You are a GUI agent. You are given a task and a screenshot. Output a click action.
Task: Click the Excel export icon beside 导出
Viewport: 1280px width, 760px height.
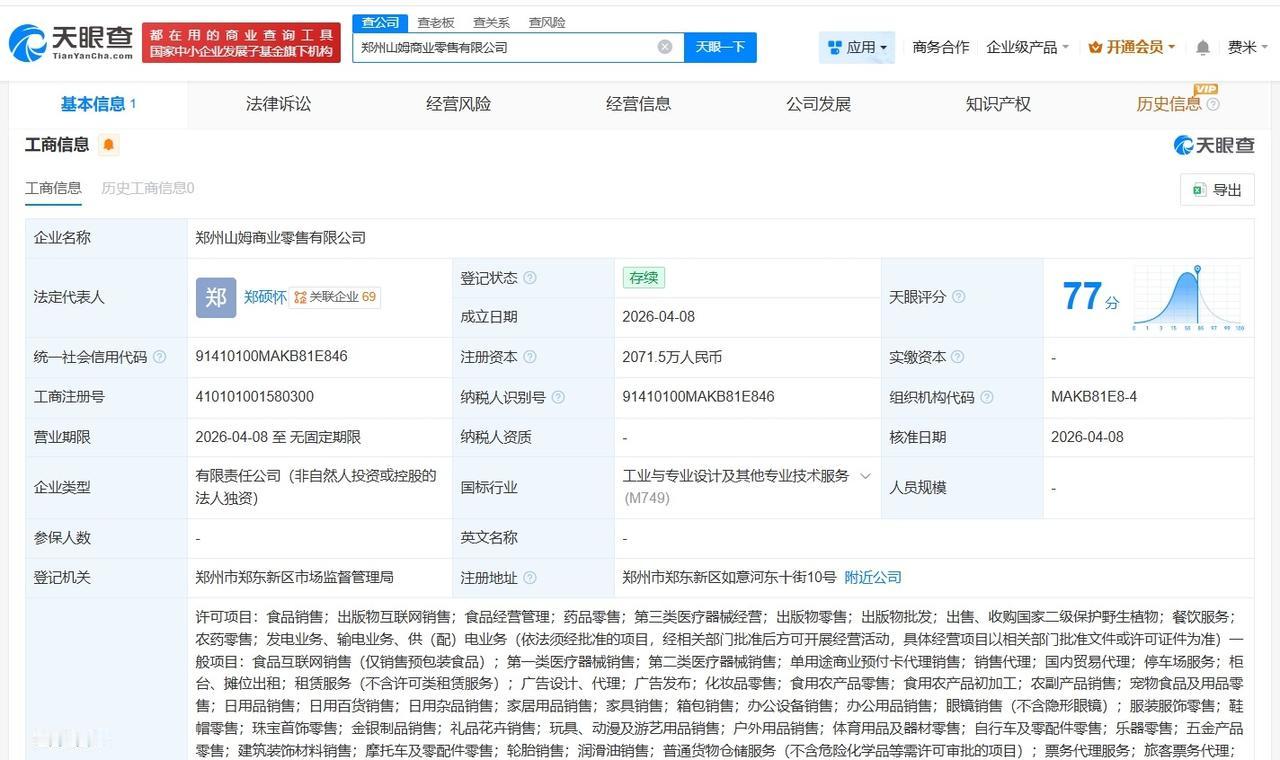(1198, 189)
